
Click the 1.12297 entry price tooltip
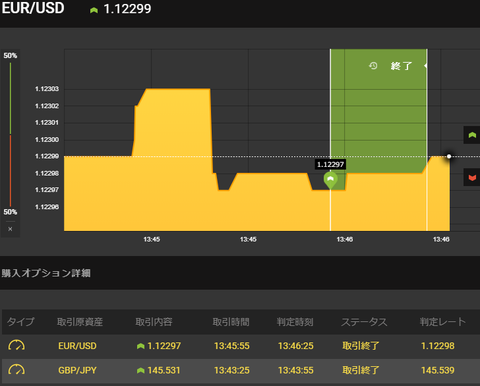tap(330, 164)
